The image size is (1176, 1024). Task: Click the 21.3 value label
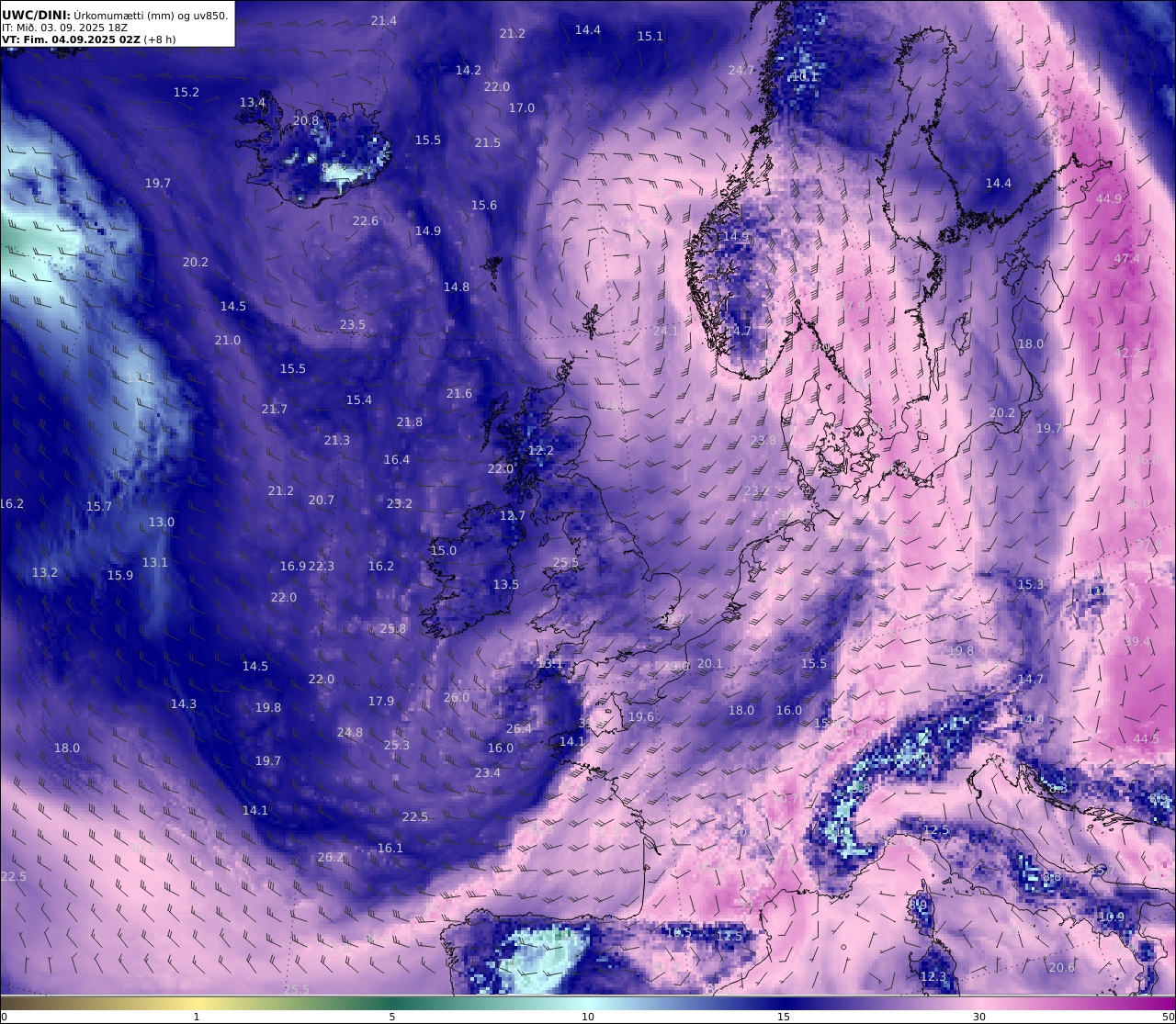[337, 440]
